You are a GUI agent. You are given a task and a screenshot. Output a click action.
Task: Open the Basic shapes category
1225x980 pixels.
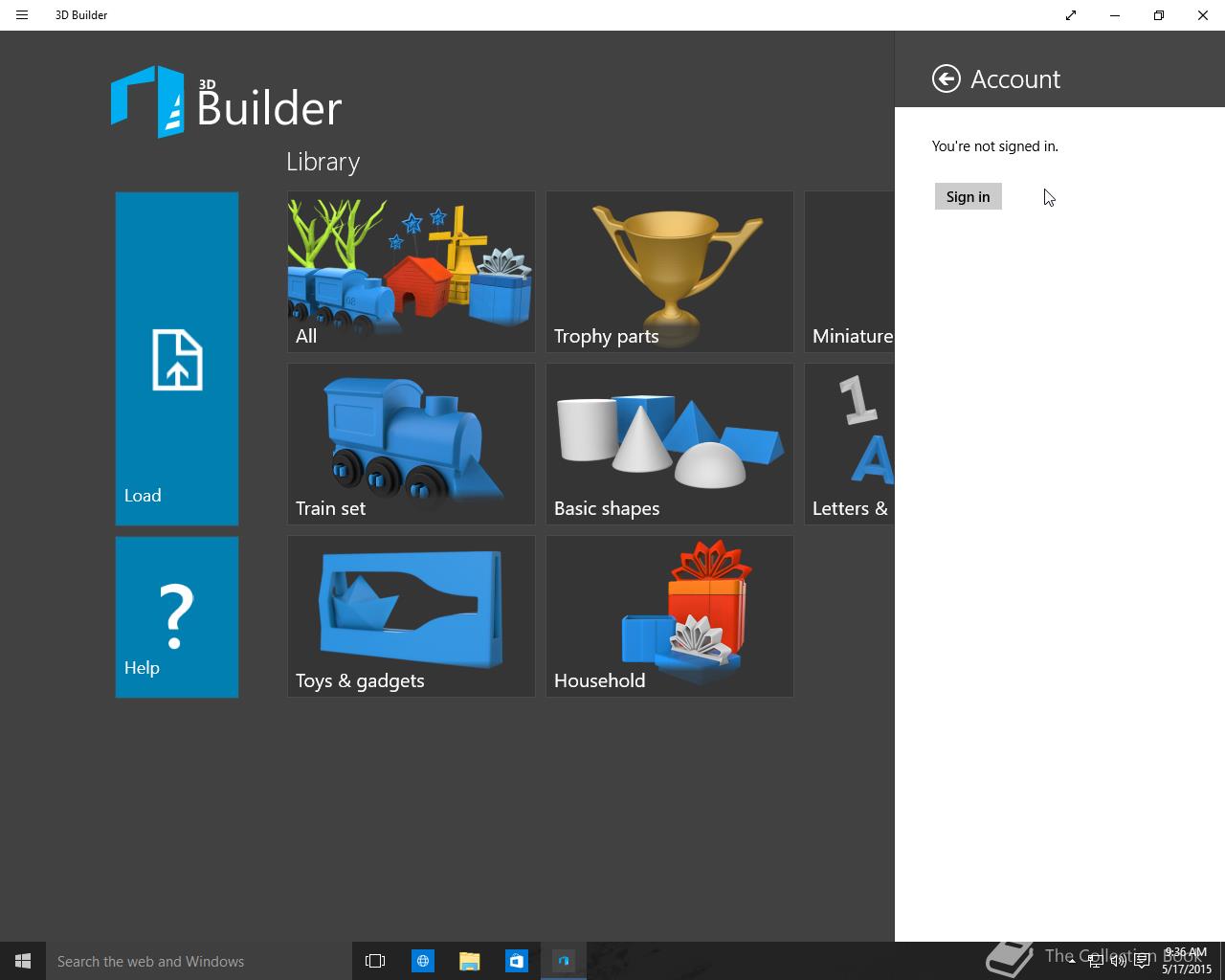[670, 444]
